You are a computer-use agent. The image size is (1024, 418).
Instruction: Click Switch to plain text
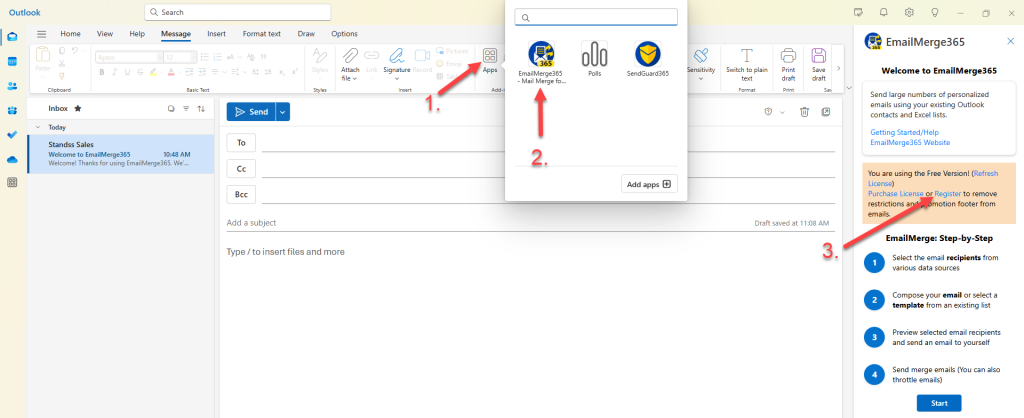point(746,64)
